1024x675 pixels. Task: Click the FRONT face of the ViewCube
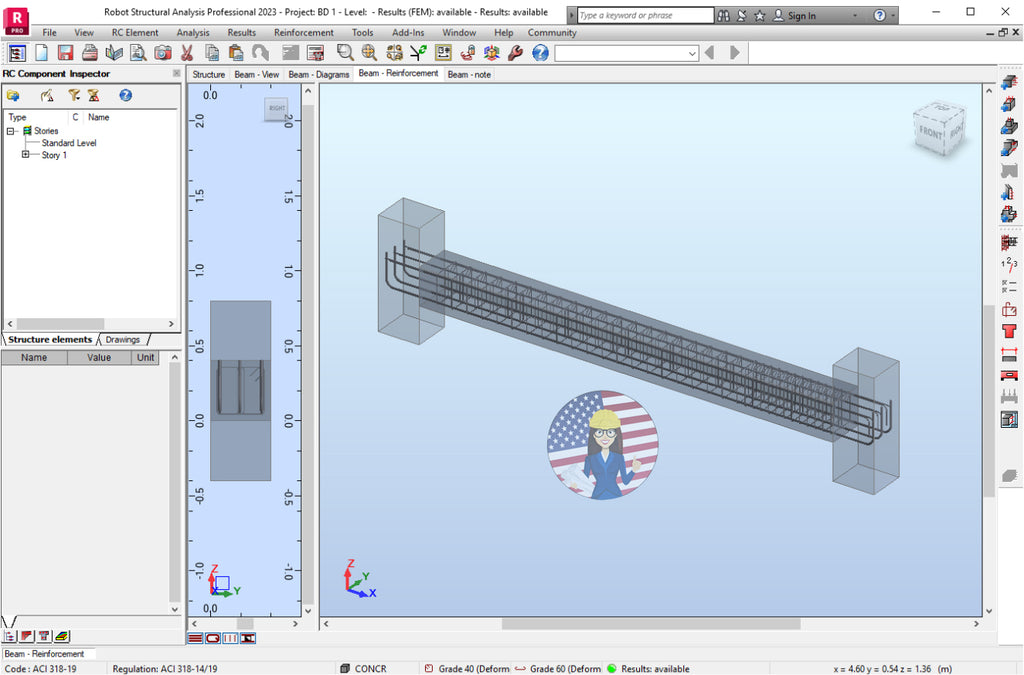click(930, 131)
